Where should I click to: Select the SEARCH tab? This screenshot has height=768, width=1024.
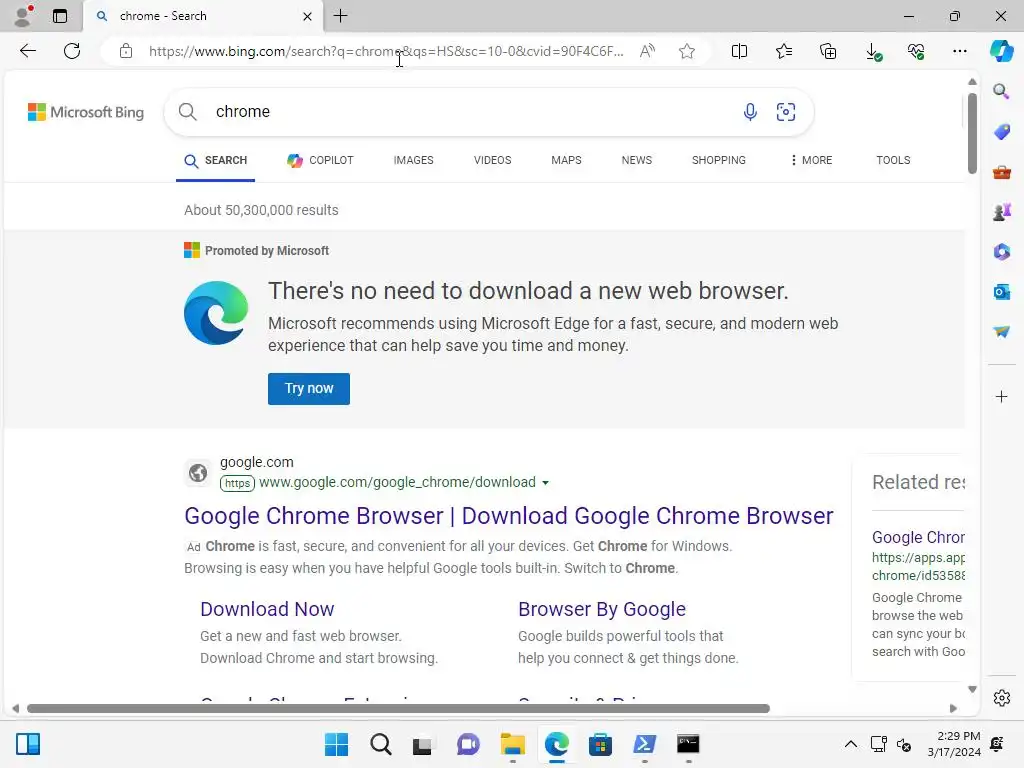(x=216, y=160)
